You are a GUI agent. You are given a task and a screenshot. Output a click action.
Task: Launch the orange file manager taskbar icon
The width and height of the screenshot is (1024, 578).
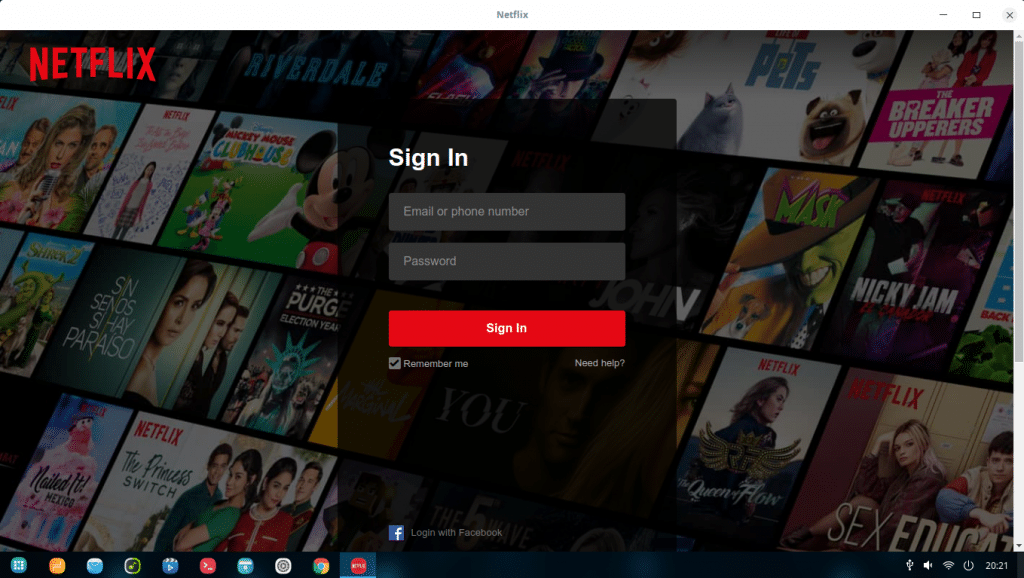pos(57,566)
